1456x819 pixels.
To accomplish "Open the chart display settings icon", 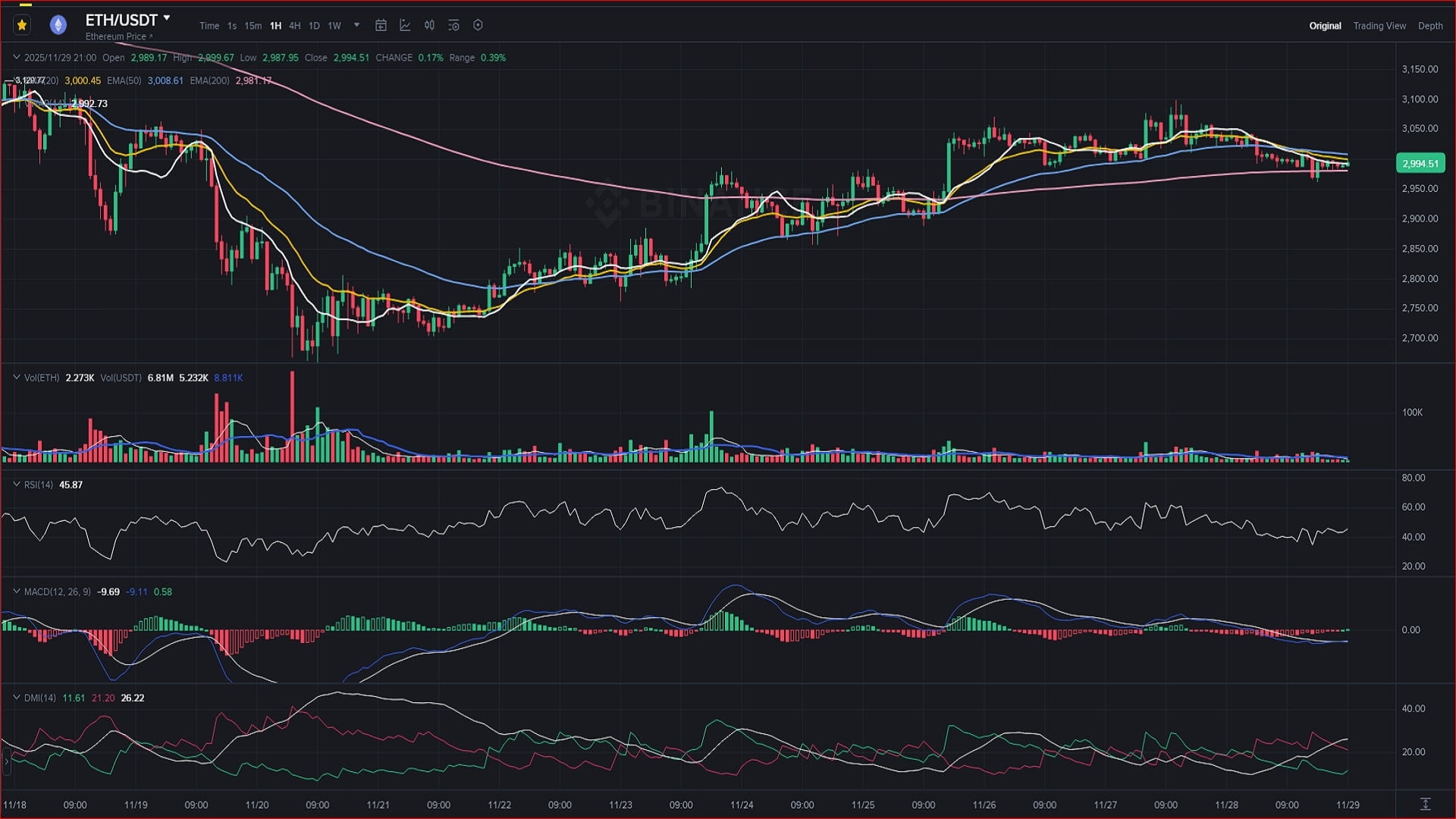I will pos(453,25).
